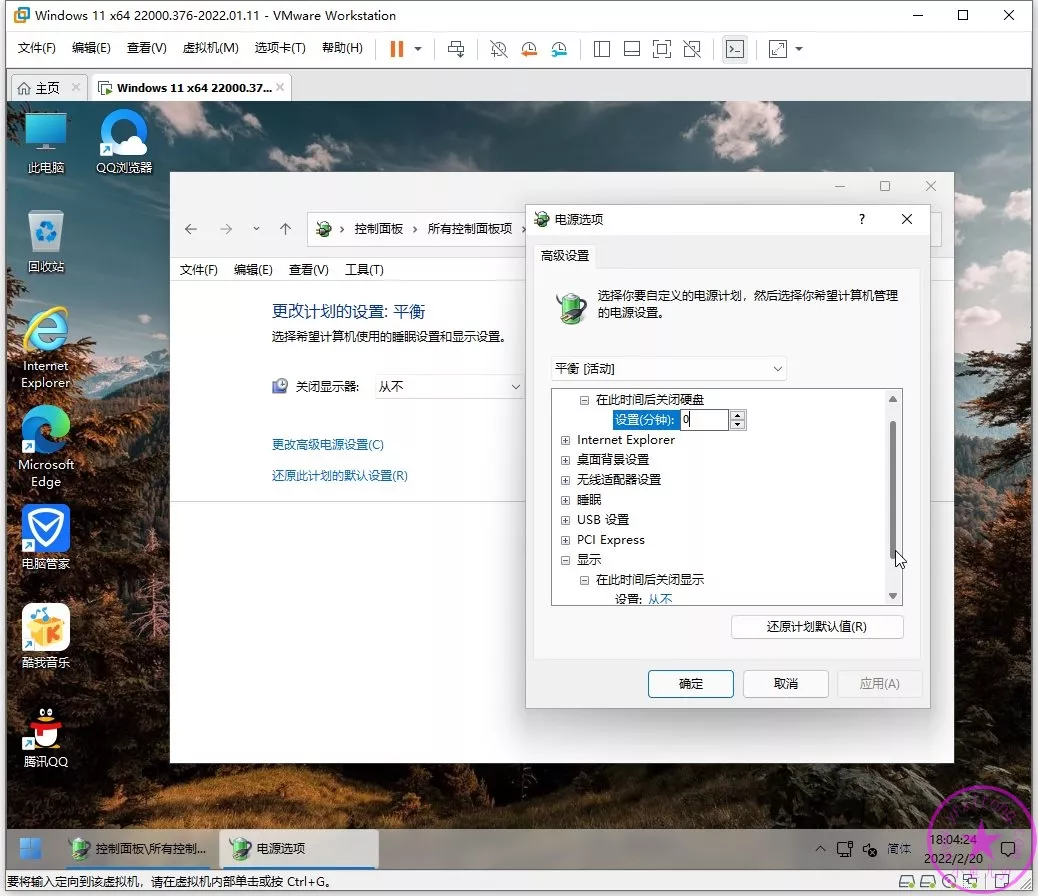Click the take snapshot clock icon
The height and width of the screenshot is (896, 1038).
pyautogui.click(x=499, y=49)
